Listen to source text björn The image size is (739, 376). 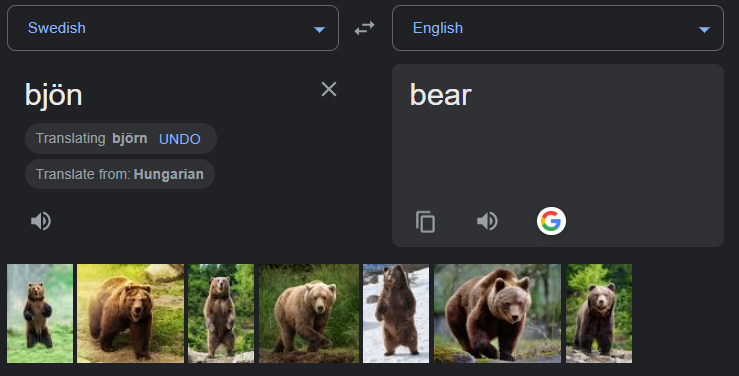point(41,221)
